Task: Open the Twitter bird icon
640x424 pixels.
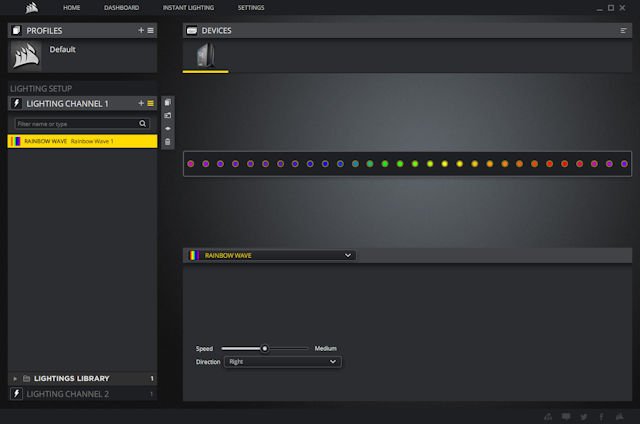Action: pyautogui.click(x=584, y=417)
